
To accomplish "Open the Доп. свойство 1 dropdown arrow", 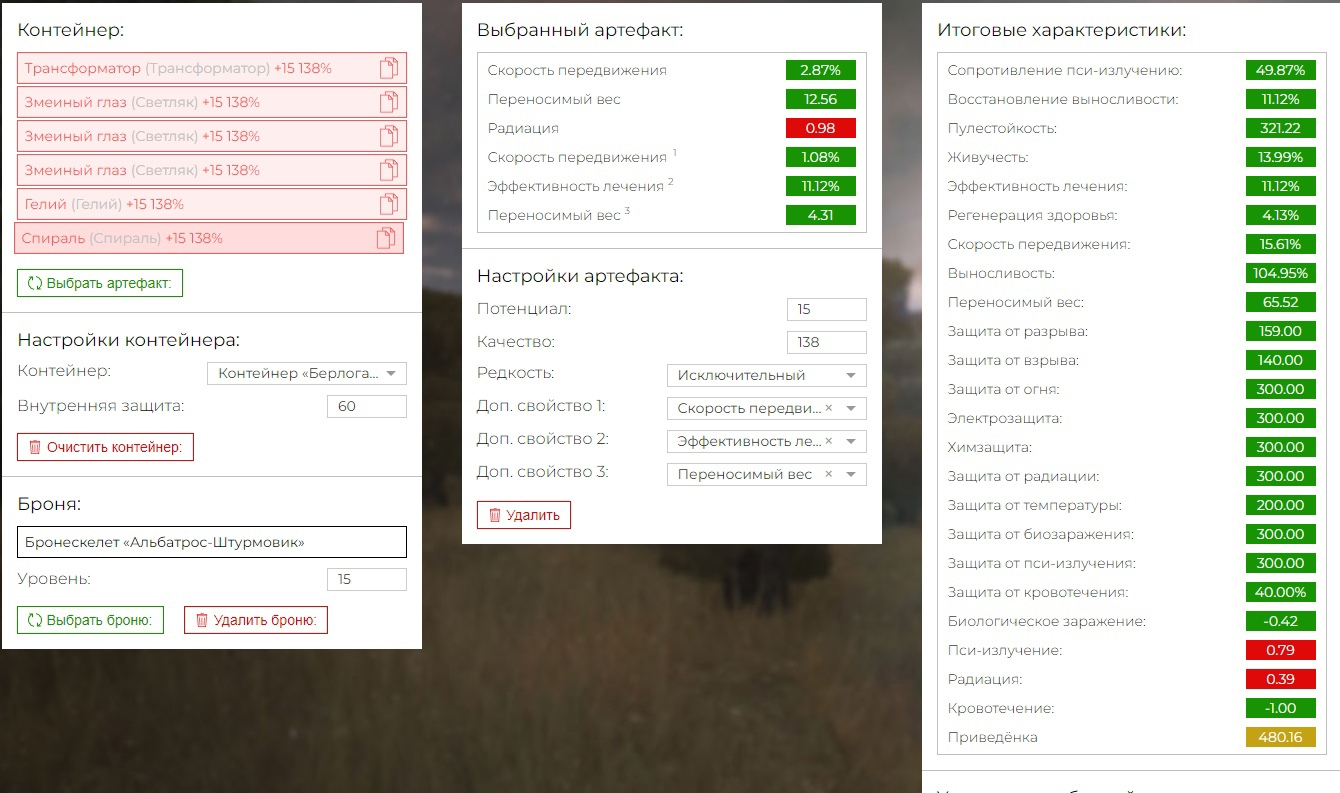I will pos(851,408).
